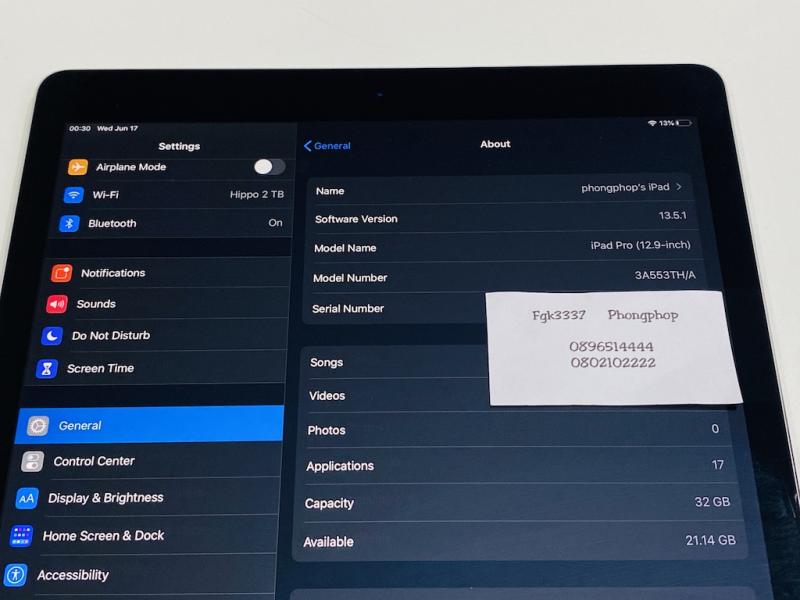800x600 pixels.
Task: Tap the Do Not Disturb moon icon
Action: tap(52, 336)
